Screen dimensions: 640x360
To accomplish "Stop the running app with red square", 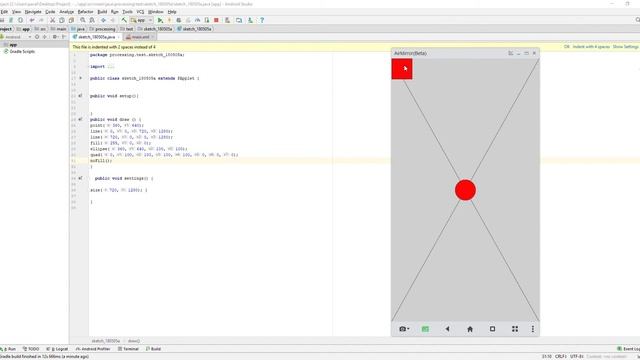I will (x=216, y=20).
